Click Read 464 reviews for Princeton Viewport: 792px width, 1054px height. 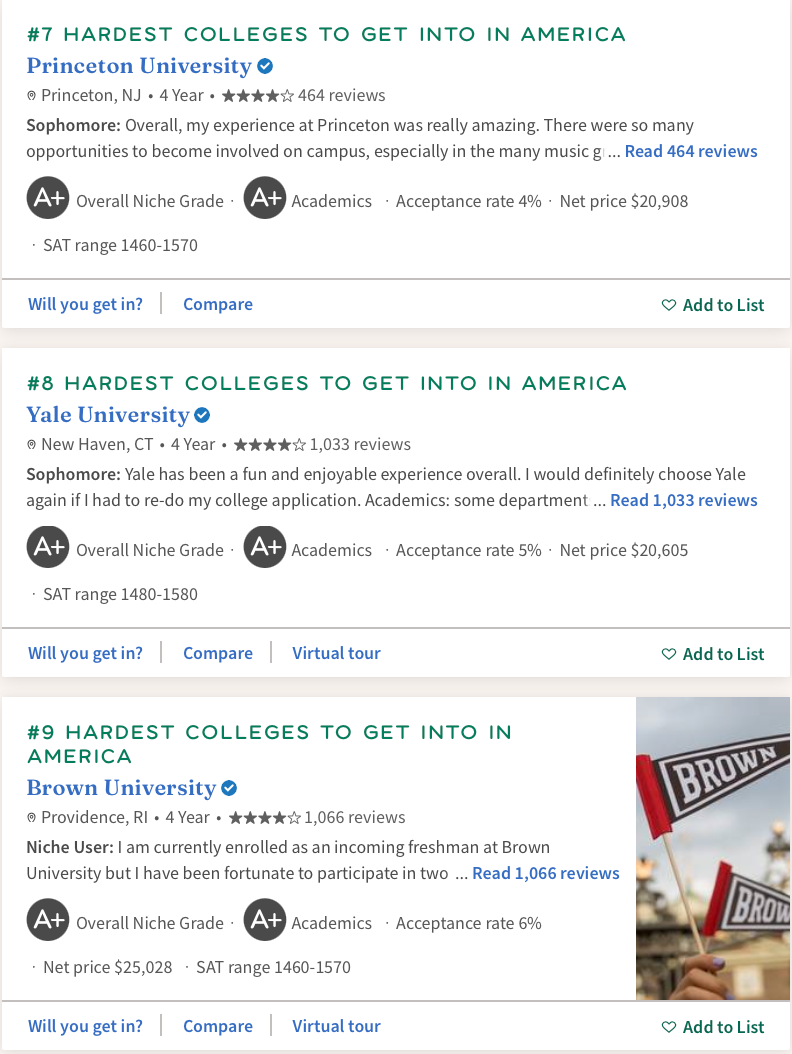pos(691,151)
